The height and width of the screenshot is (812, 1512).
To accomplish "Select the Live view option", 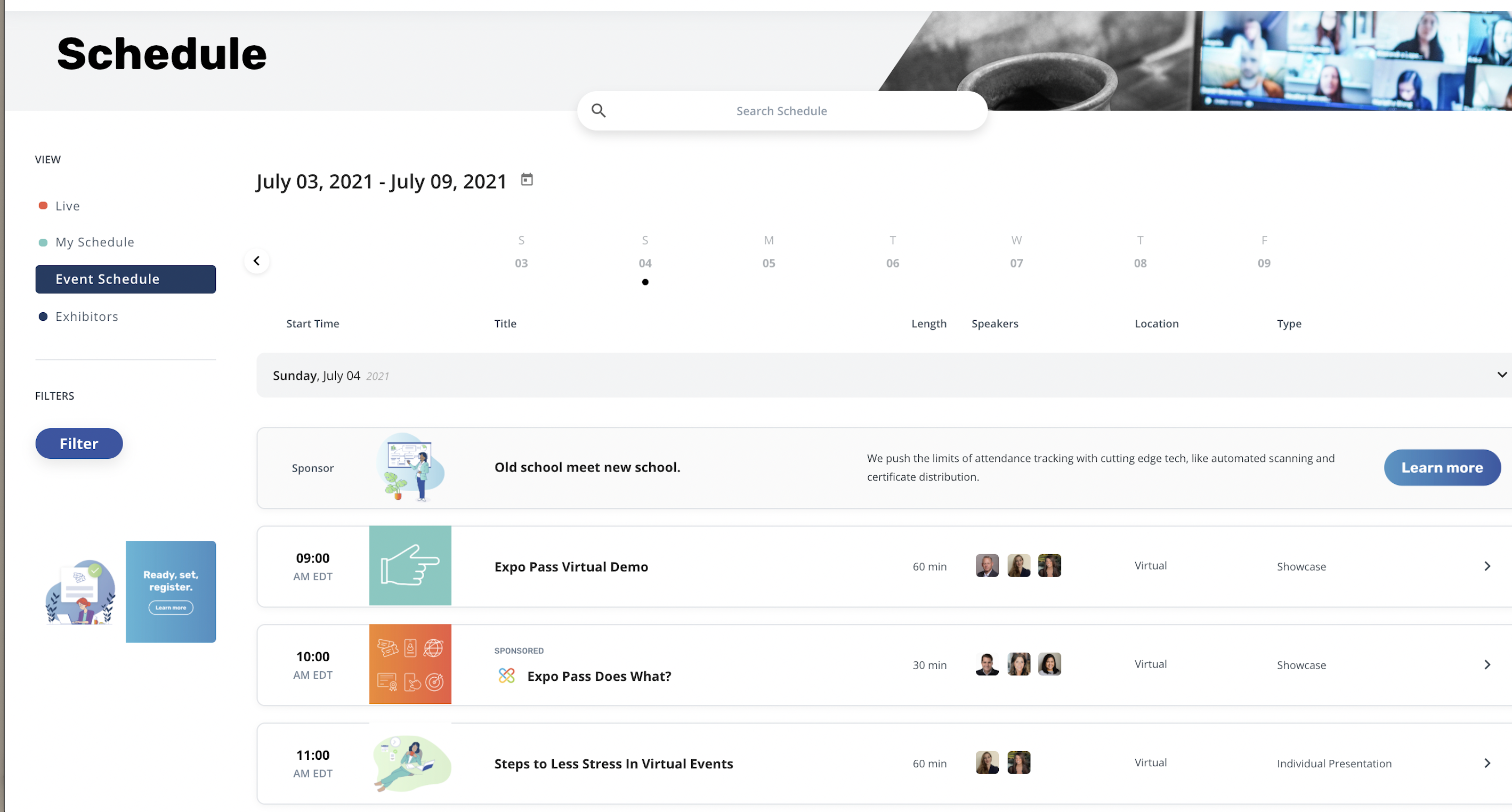I will (x=67, y=206).
